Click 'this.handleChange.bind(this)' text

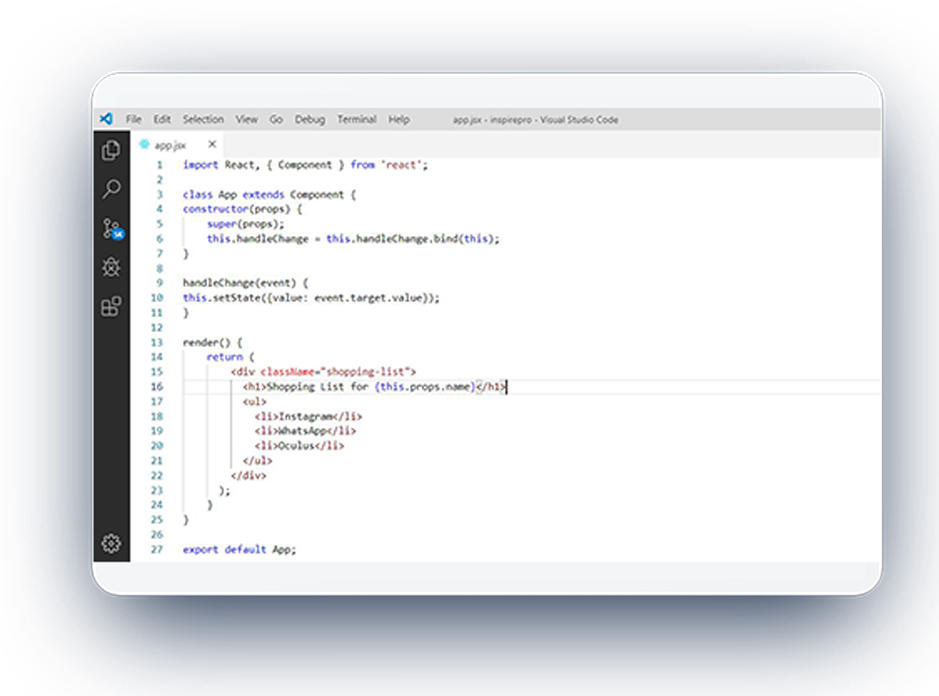410,238
